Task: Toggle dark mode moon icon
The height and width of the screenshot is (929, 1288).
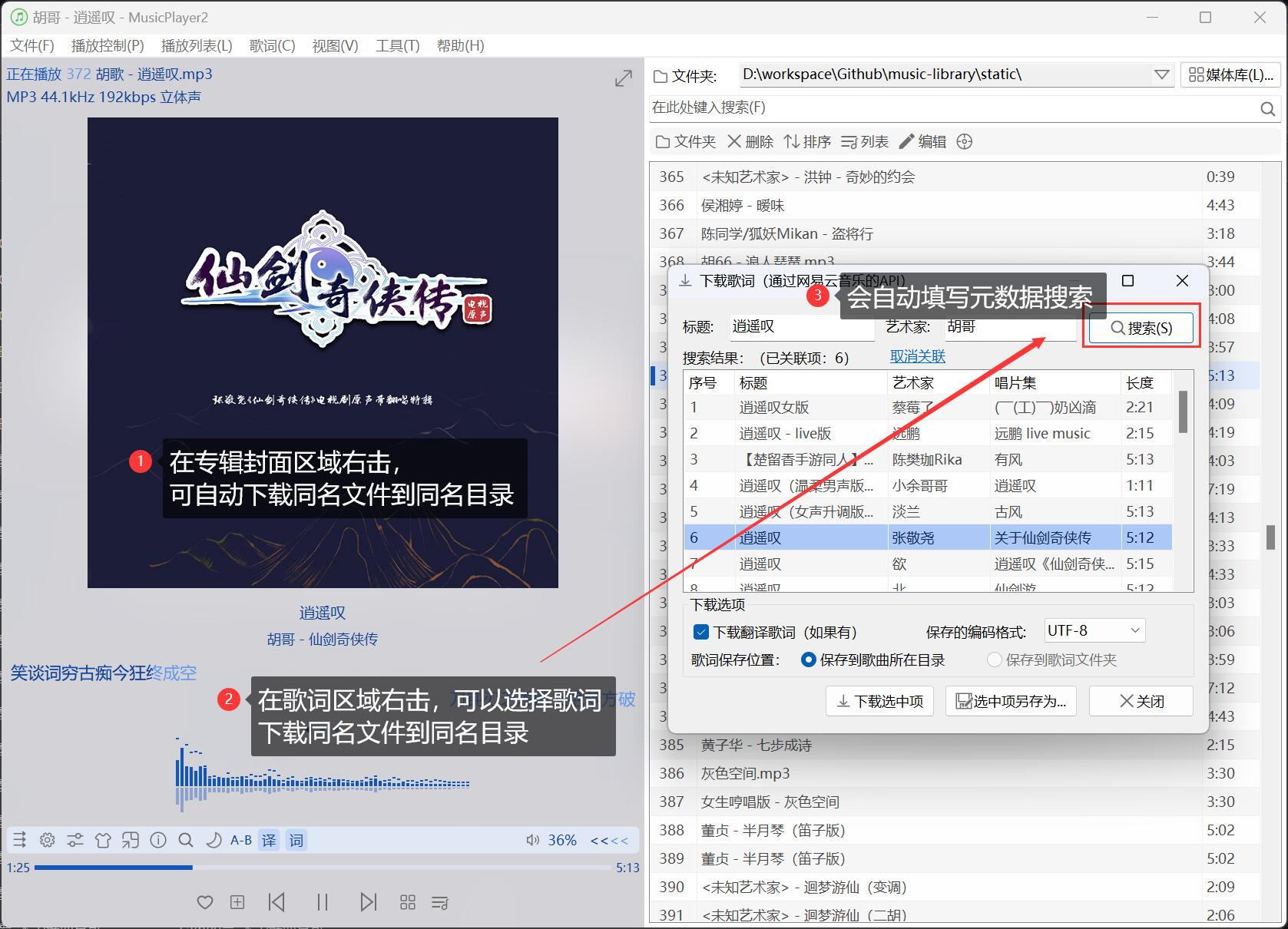Action: click(x=214, y=840)
